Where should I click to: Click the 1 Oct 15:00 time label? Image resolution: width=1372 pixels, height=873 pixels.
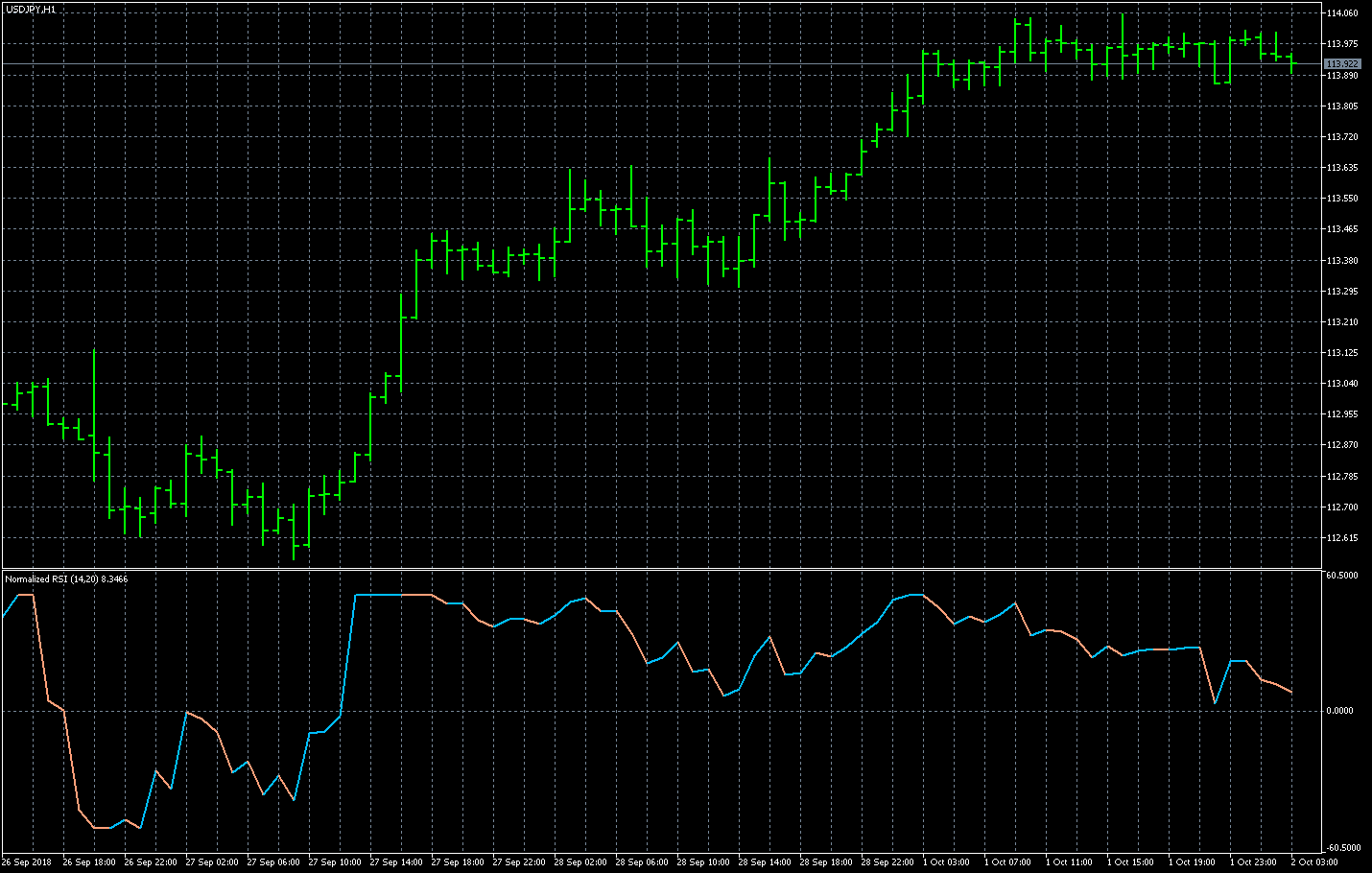1130,862
